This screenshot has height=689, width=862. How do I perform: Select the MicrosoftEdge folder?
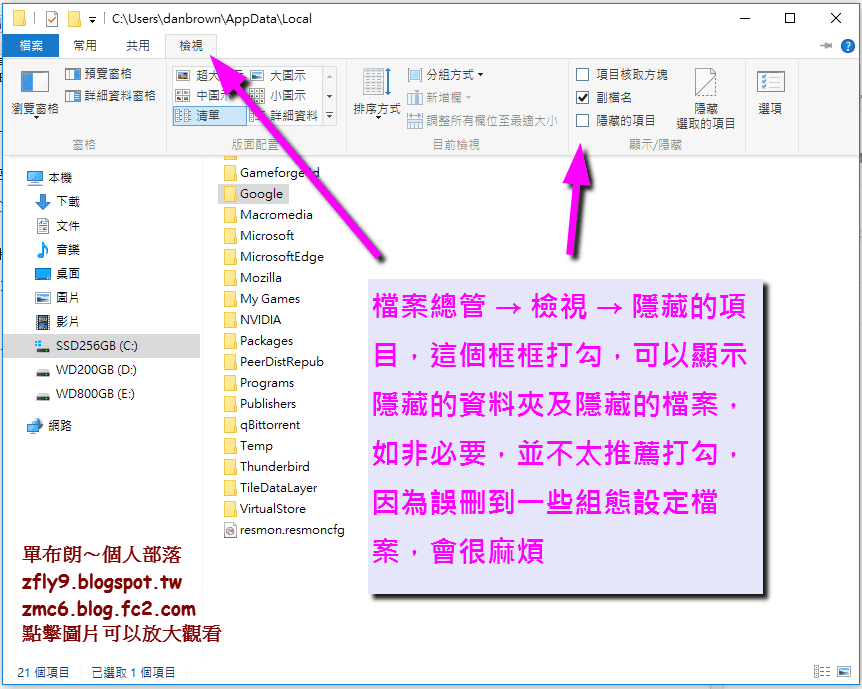coord(274,257)
